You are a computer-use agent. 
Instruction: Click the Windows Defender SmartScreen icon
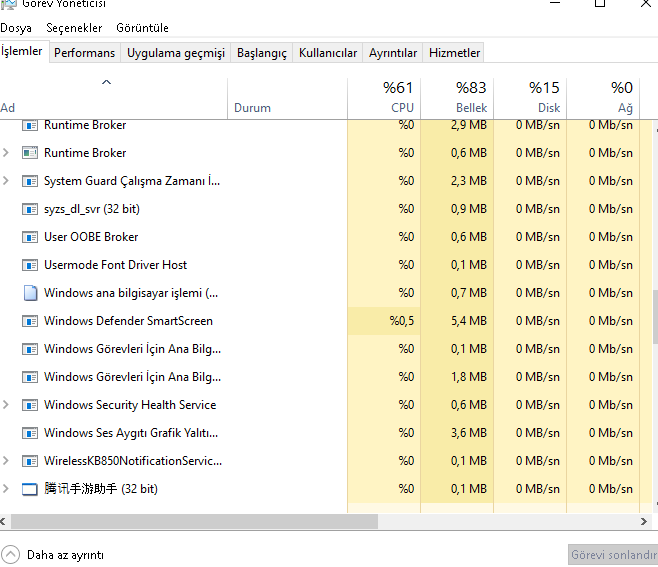pos(30,321)
